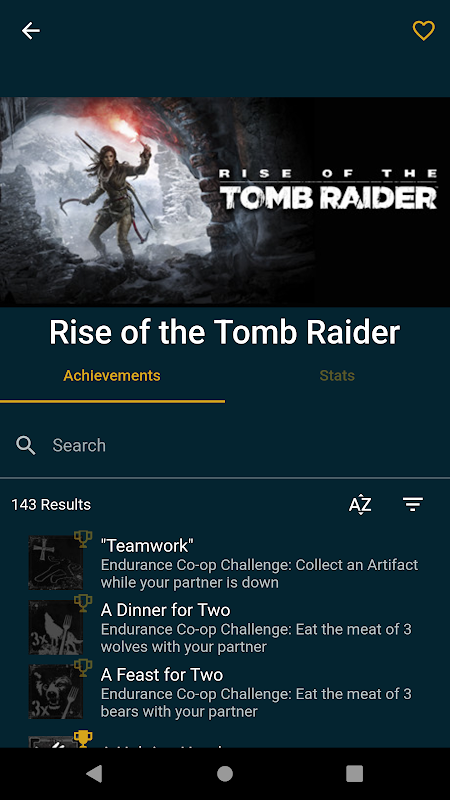Open the A Feast for Two thumbnail
This screenshot has width=450, height=800.
[x=56, y=692]
